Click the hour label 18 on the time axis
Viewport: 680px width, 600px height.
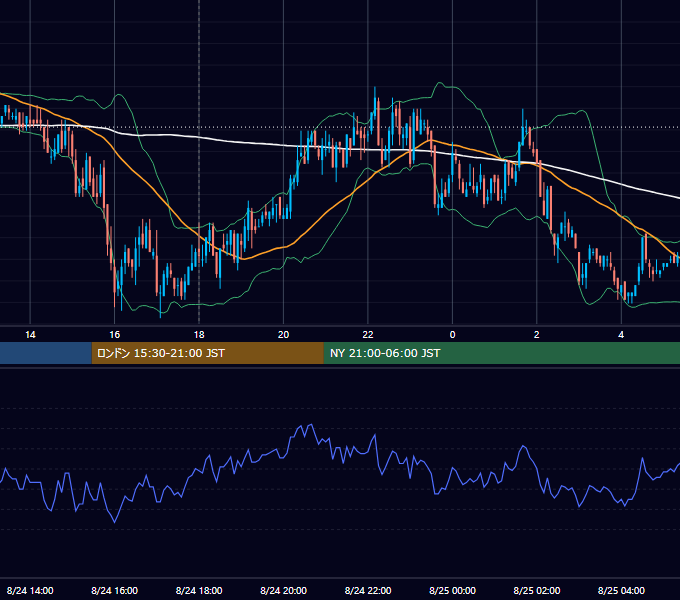[199, 335]
